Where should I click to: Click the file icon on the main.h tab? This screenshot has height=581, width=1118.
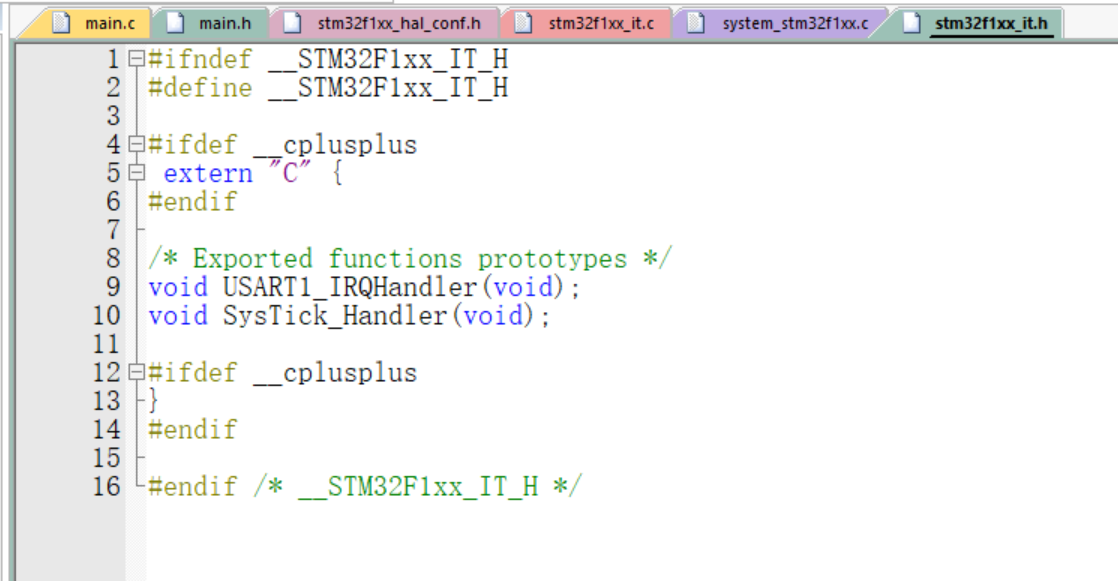pyautogui.click(x=175, y=23)
